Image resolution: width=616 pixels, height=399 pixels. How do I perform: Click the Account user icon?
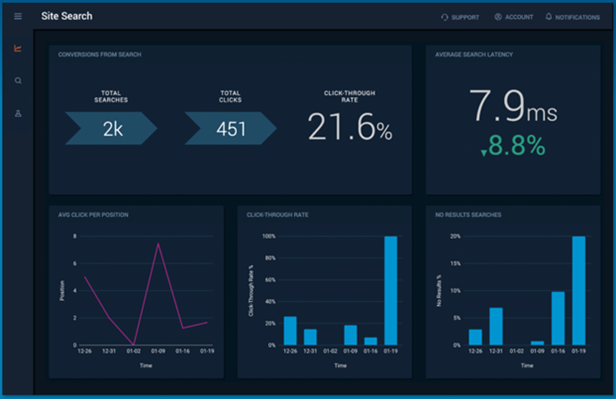(498, 17)
